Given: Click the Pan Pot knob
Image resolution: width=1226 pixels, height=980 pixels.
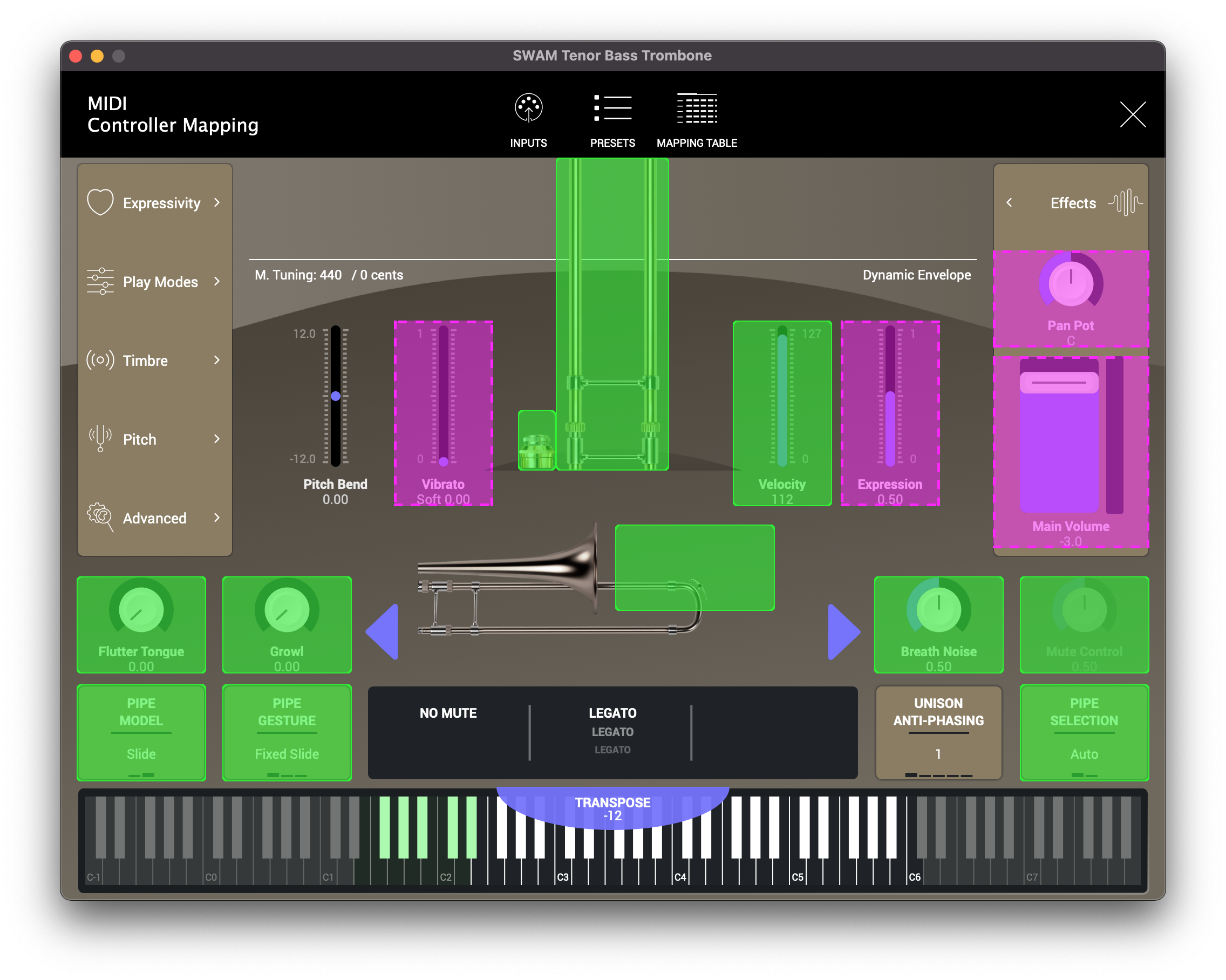Looking at the screenshot, I should pos(1070,283).
